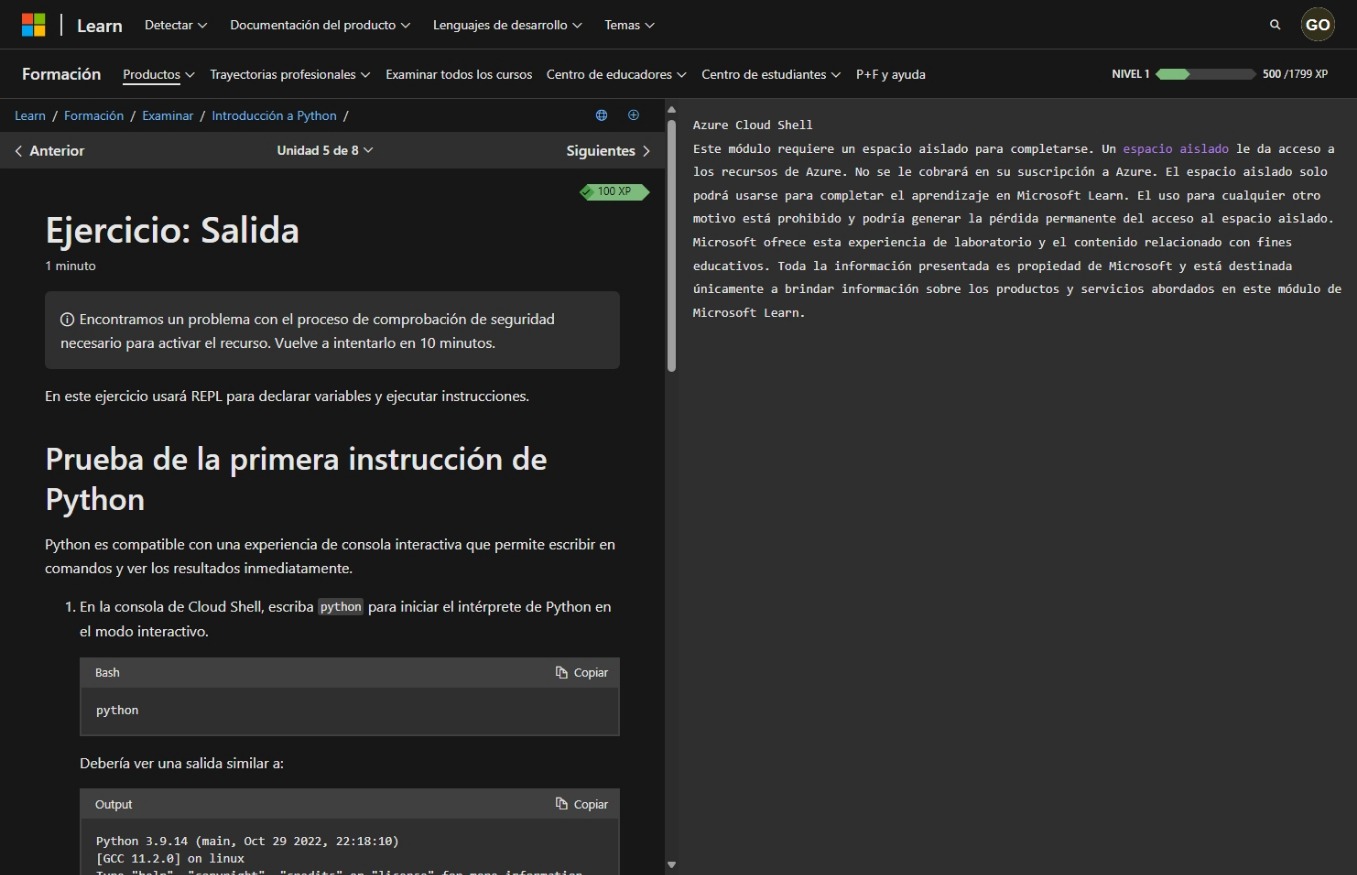1357x875 pixels.
Task: Click the inline python code snippet
Action: [x=341, y=607]
